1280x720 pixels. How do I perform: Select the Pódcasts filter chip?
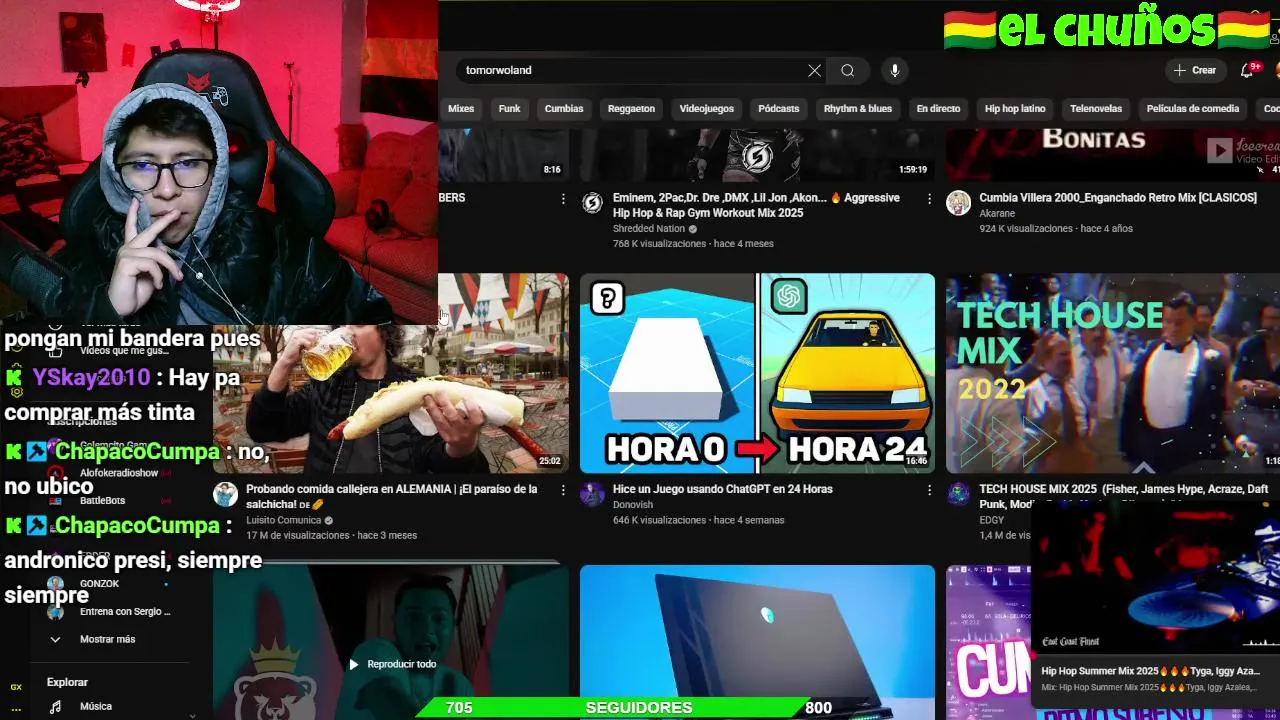(x=779, y=109)
